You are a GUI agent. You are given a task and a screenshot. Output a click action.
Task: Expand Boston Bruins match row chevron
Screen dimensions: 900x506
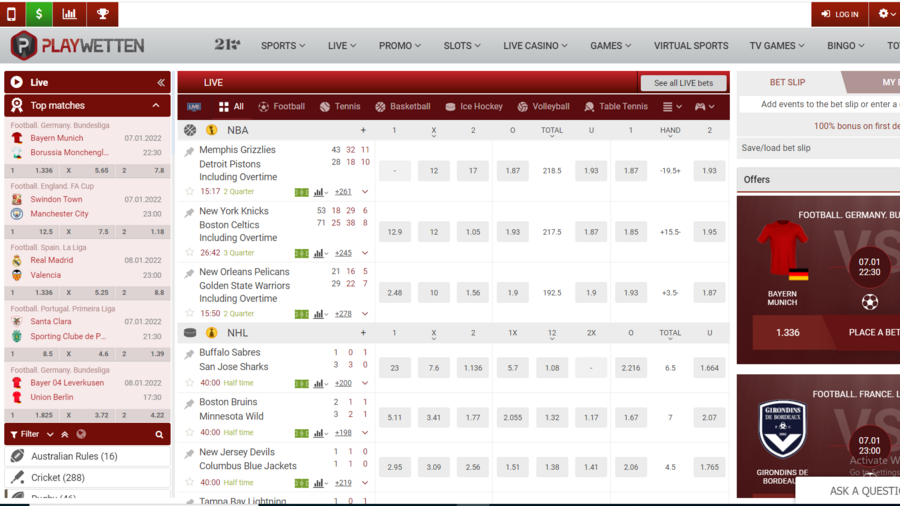click(x=365, y=433)
